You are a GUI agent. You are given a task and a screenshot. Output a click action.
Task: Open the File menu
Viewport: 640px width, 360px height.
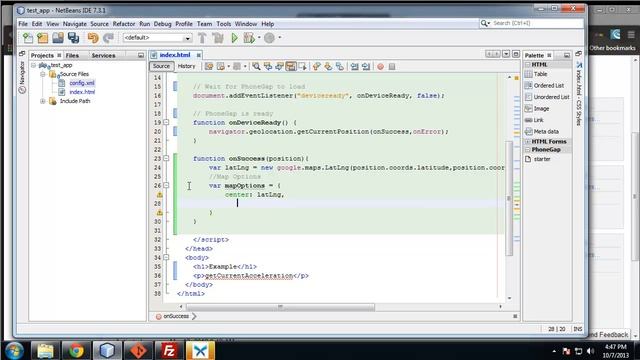click(x=23, y=24)
